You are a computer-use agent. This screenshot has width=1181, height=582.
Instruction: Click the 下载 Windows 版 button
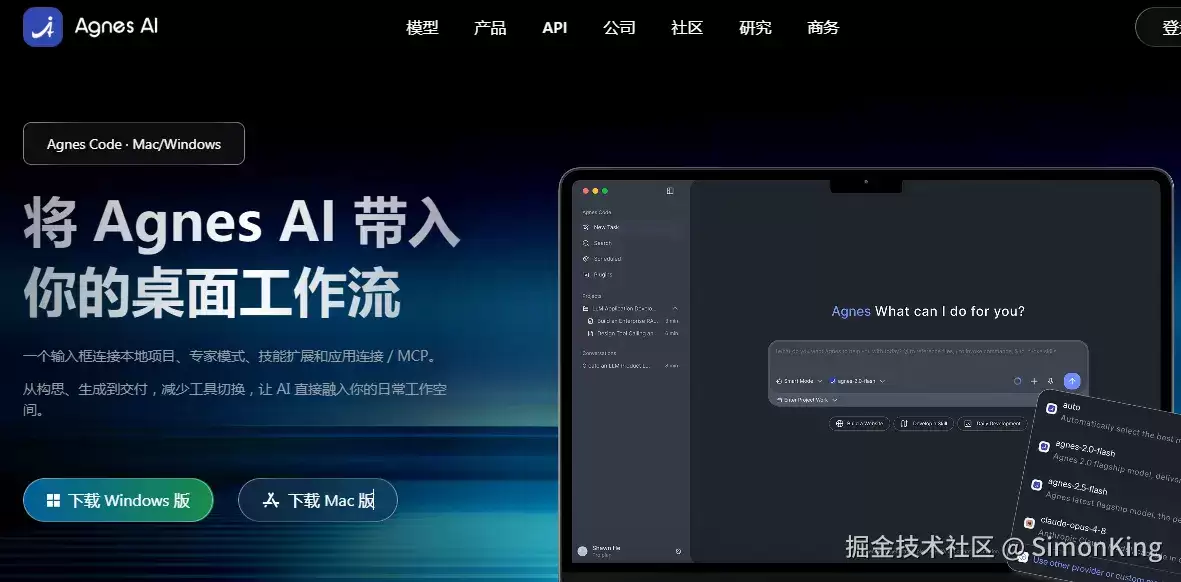(x=118, y=500)
